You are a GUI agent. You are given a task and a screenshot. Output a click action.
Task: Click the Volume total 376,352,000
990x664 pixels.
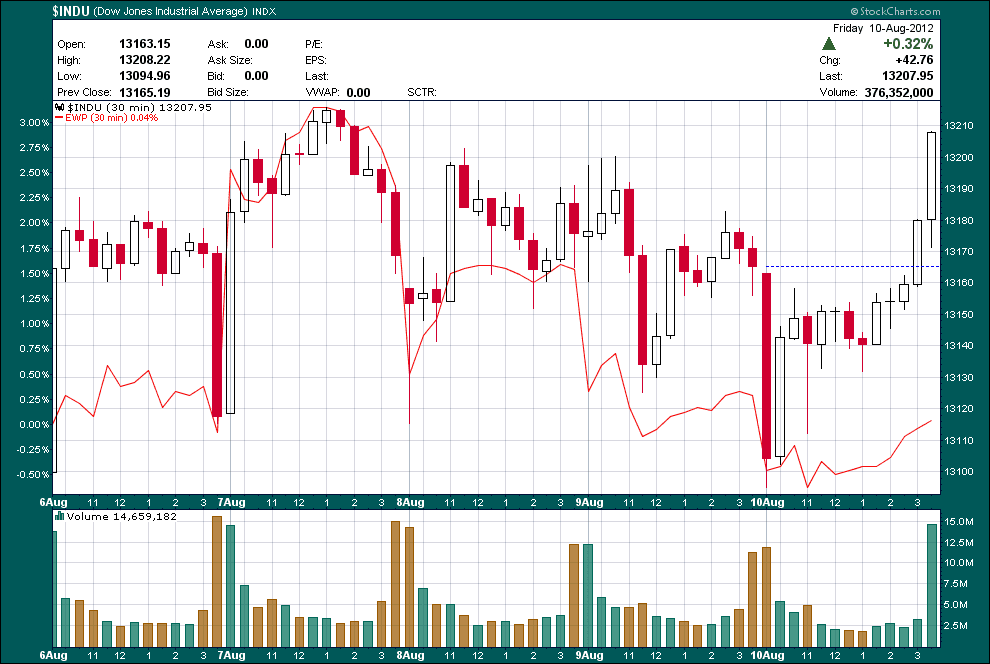[x=899, y=92]
